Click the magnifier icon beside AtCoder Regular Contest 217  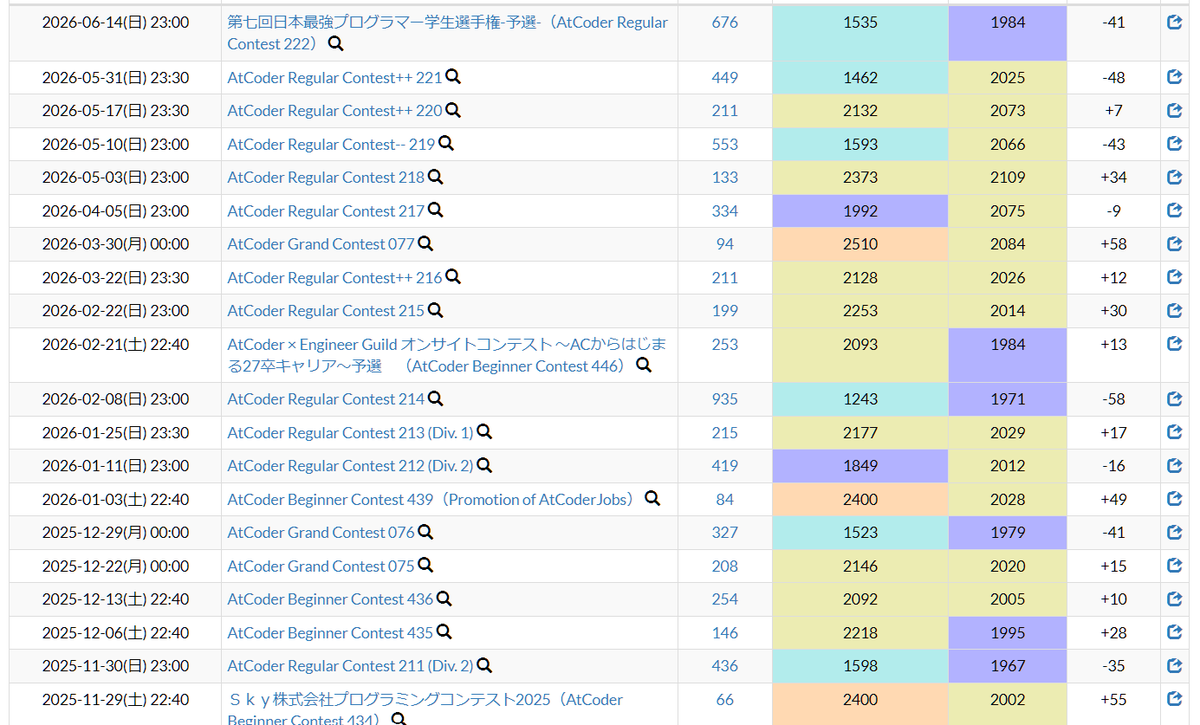pos(435,211)
